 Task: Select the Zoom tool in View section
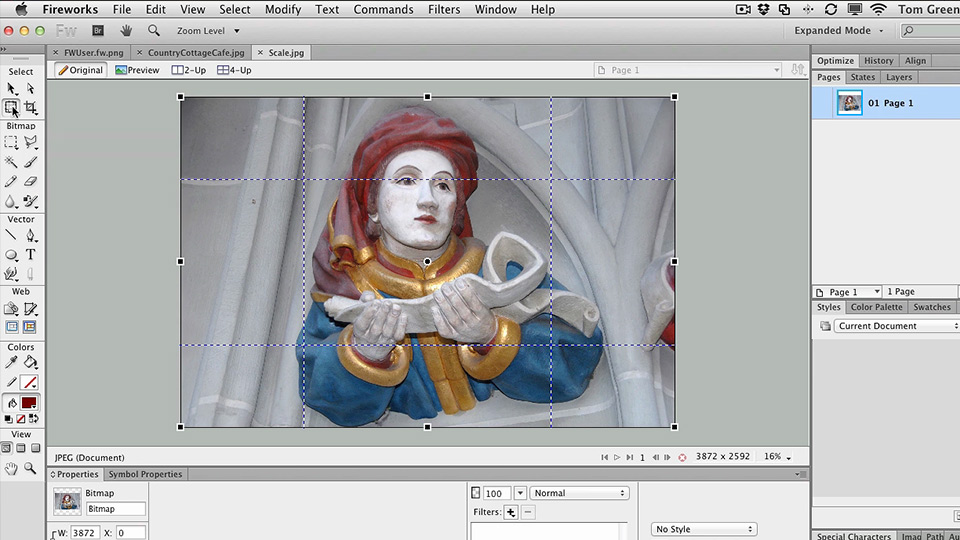[30, 468]
